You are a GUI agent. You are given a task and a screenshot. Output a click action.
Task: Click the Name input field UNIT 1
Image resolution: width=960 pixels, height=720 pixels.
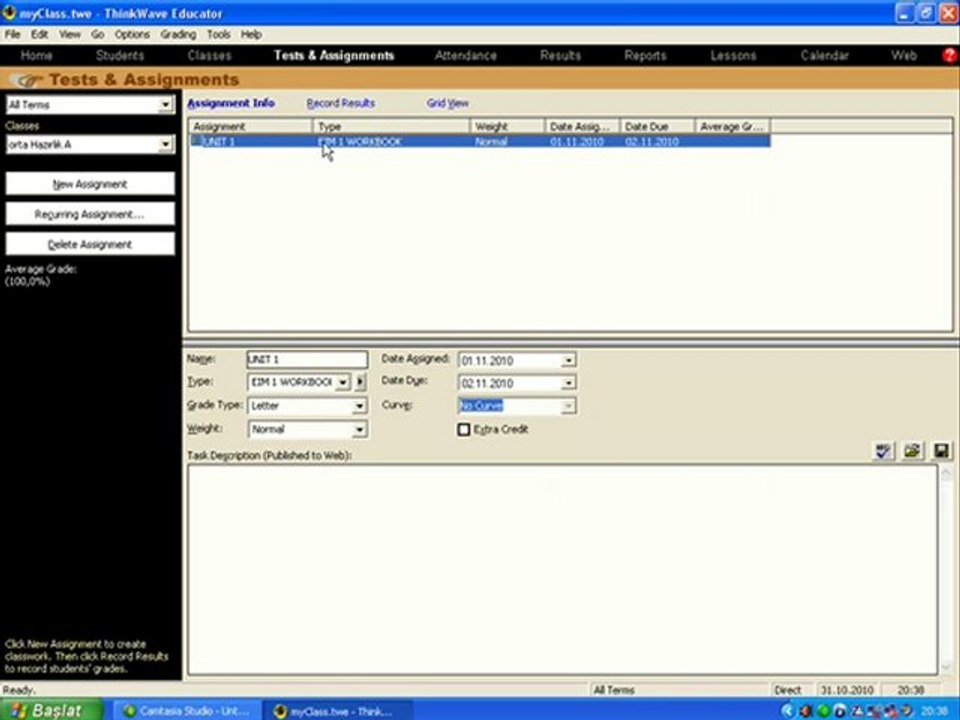point(307,359)
